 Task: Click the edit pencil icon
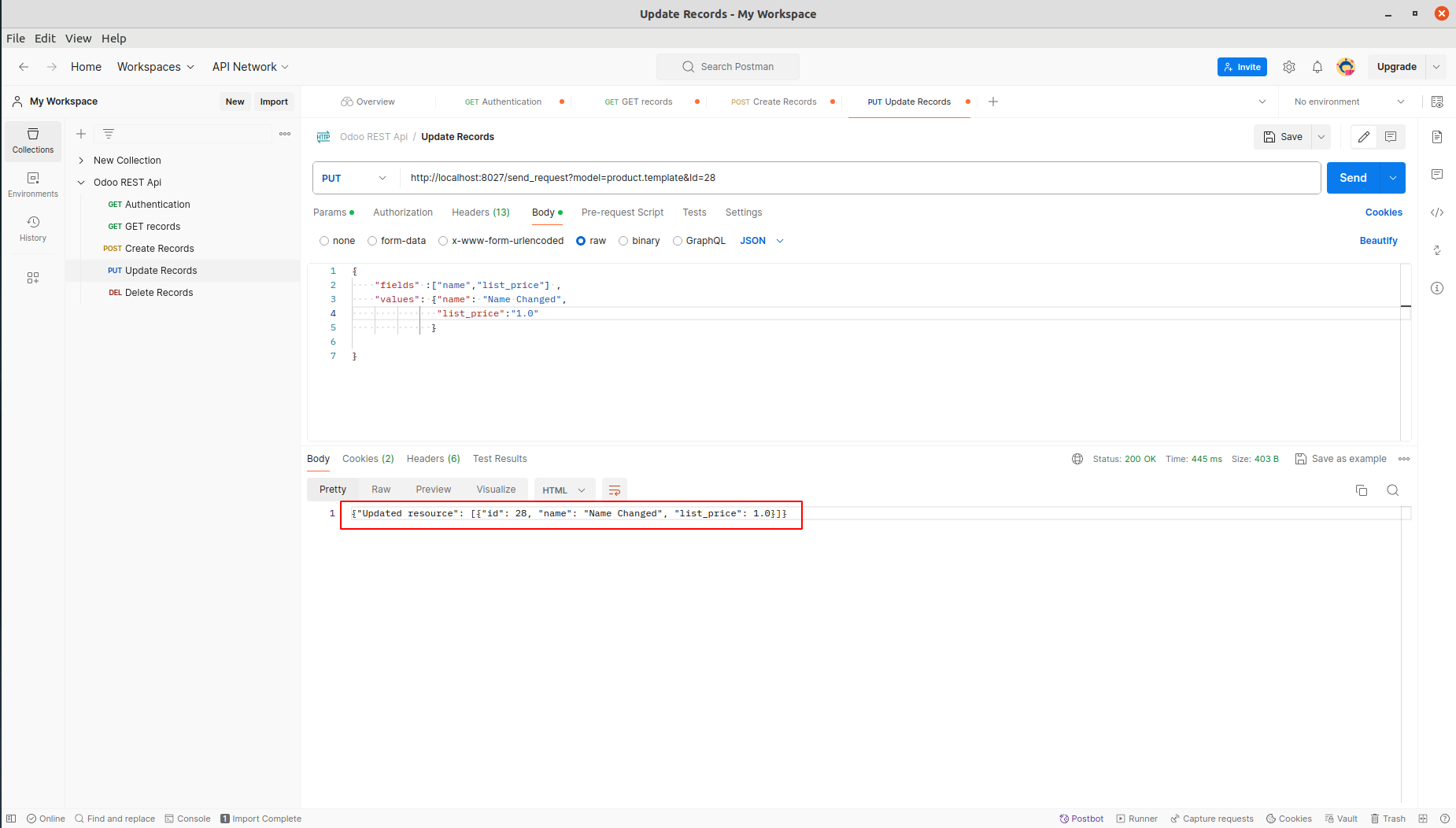click(x=1364, y=137)
